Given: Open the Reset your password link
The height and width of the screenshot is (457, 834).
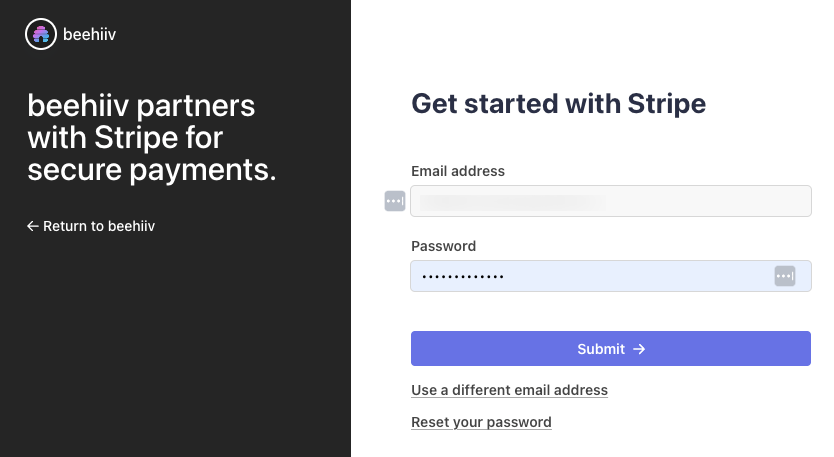Looking at the screenshot, I should point(481,422).
